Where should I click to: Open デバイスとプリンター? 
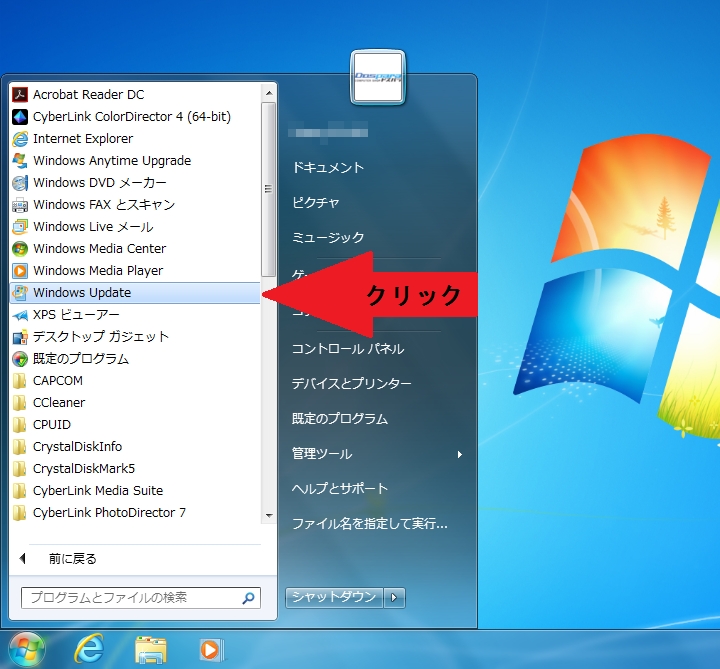[x=352, y=383]
